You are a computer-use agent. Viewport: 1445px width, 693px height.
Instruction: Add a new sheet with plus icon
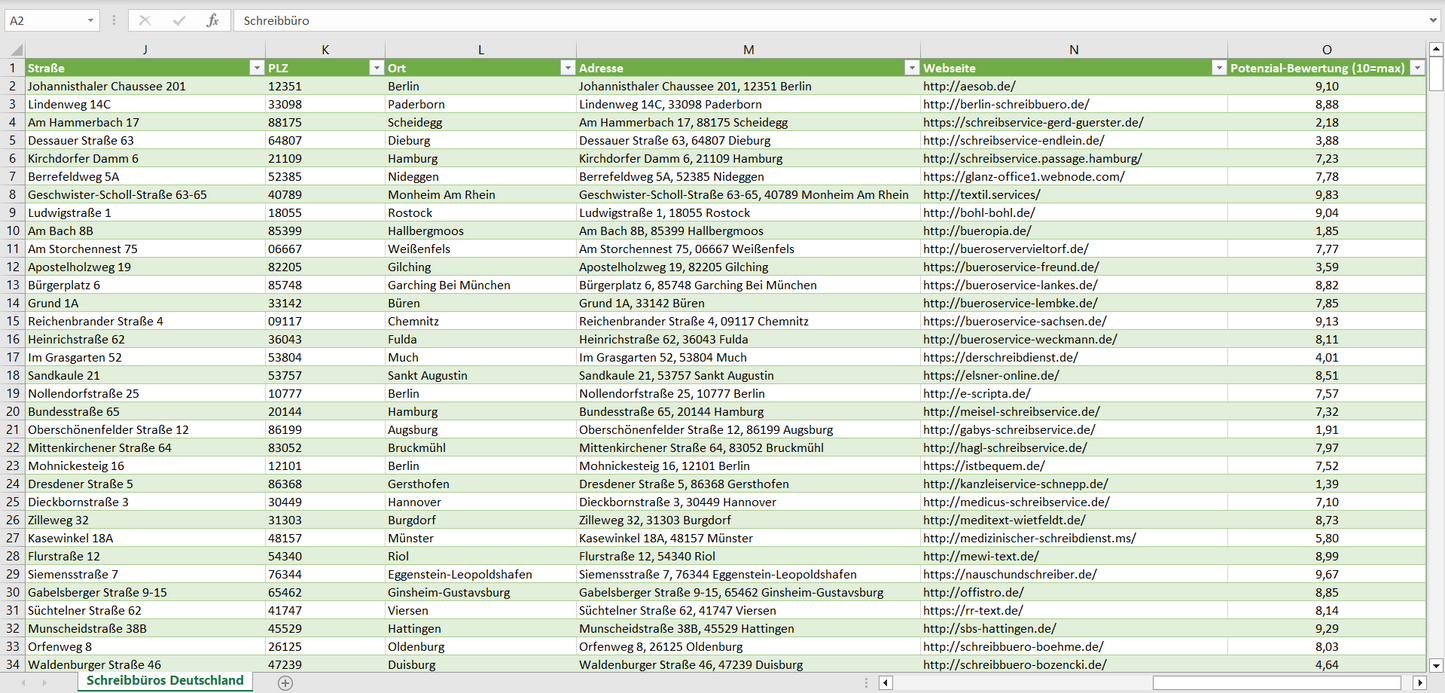(285, 682)
